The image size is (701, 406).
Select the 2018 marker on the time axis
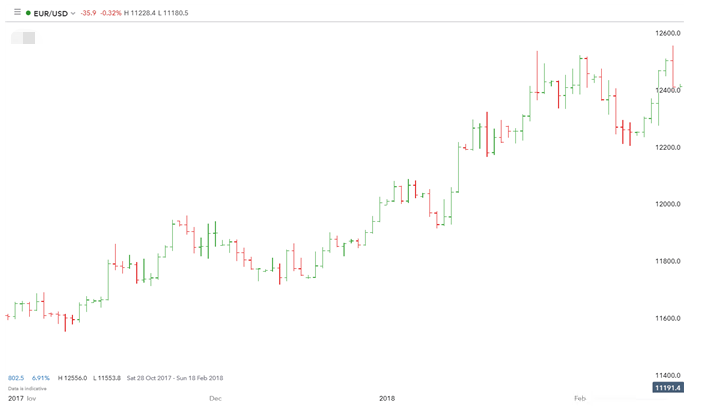(388, 398)
